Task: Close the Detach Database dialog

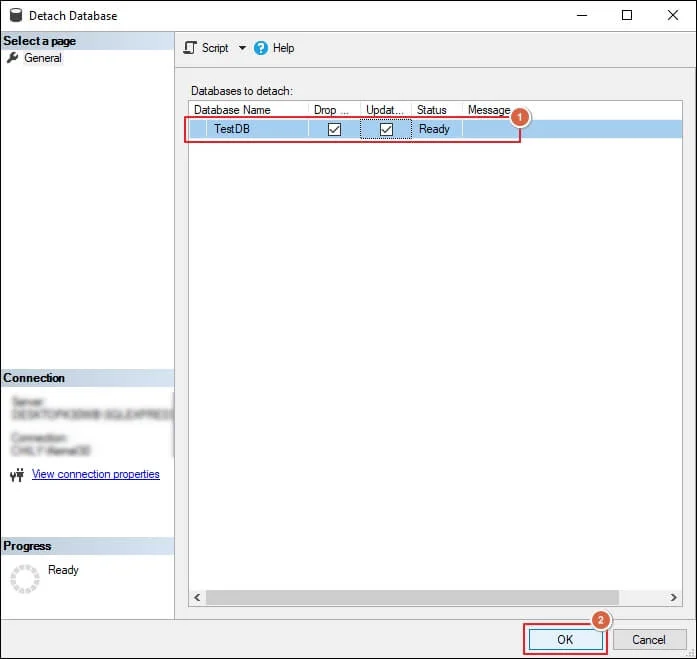Action: (x=673, y=16)
